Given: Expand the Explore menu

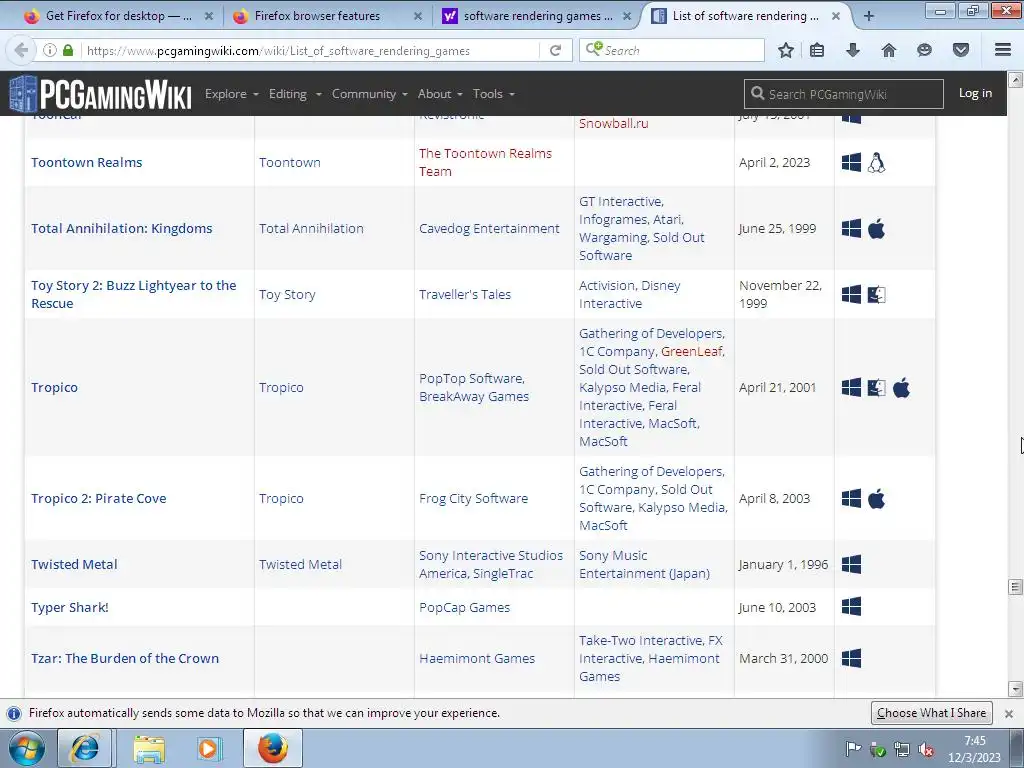Looking at the screenshot, I should pyautogui.click(x=232, y=94).
